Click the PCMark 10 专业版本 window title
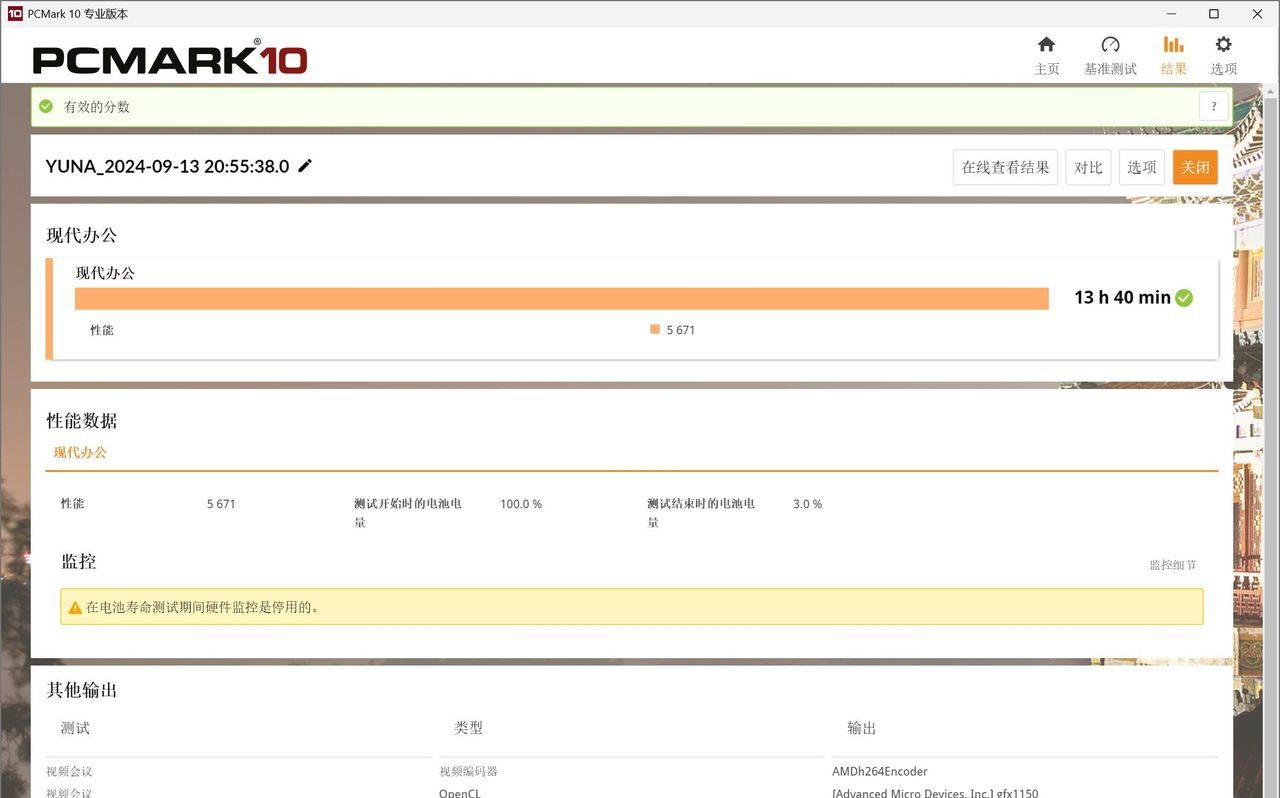The width and height of the screenshot is (1280, 798). coord(78,14)
